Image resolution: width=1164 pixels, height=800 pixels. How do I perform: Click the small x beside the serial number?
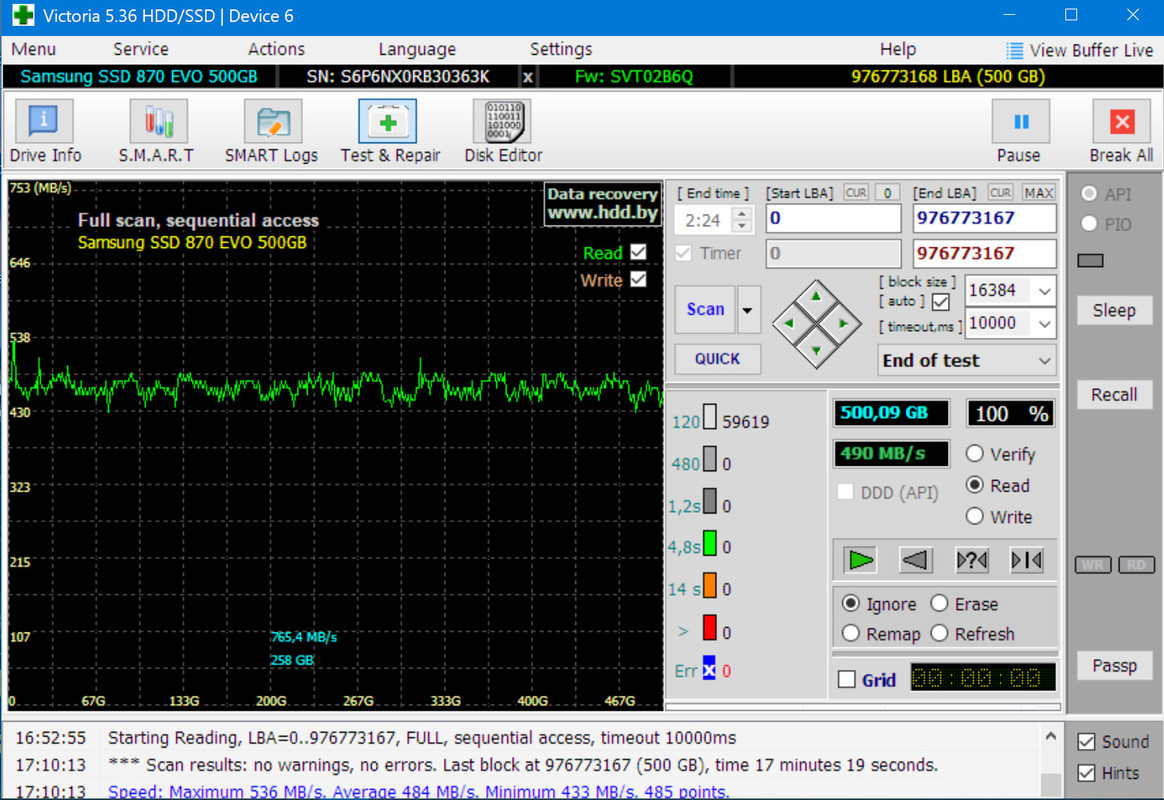(528, 77)
